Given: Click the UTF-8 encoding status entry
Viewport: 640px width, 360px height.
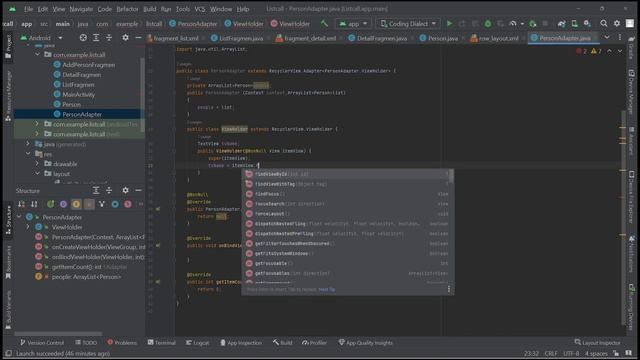Looking at the screenshot, I should click(x=571, y=353).
